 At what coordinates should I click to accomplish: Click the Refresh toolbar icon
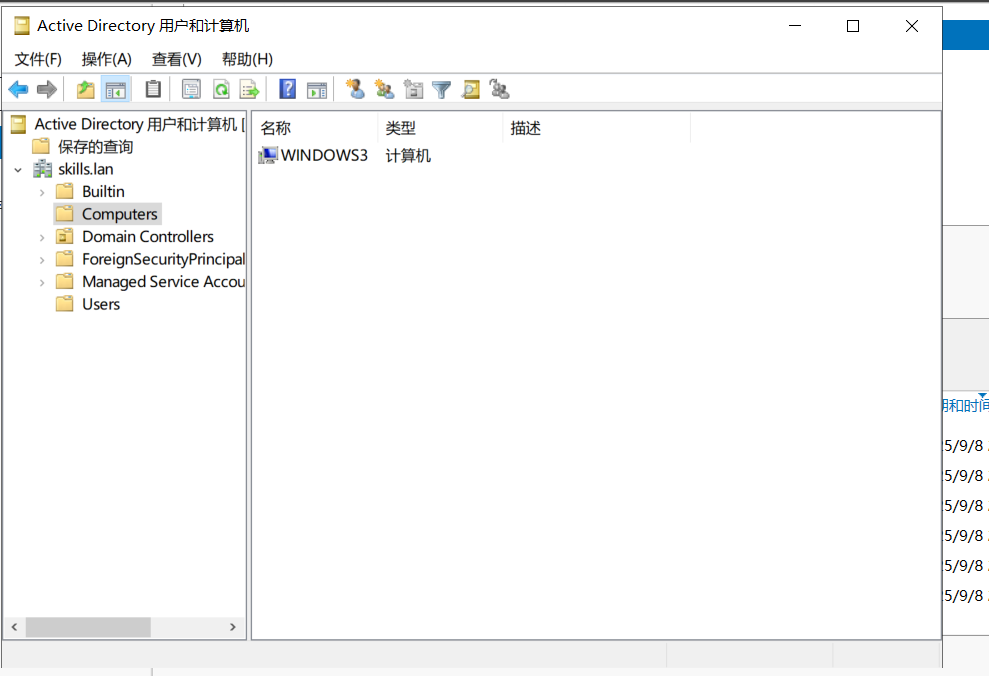(x=221, y=90)
